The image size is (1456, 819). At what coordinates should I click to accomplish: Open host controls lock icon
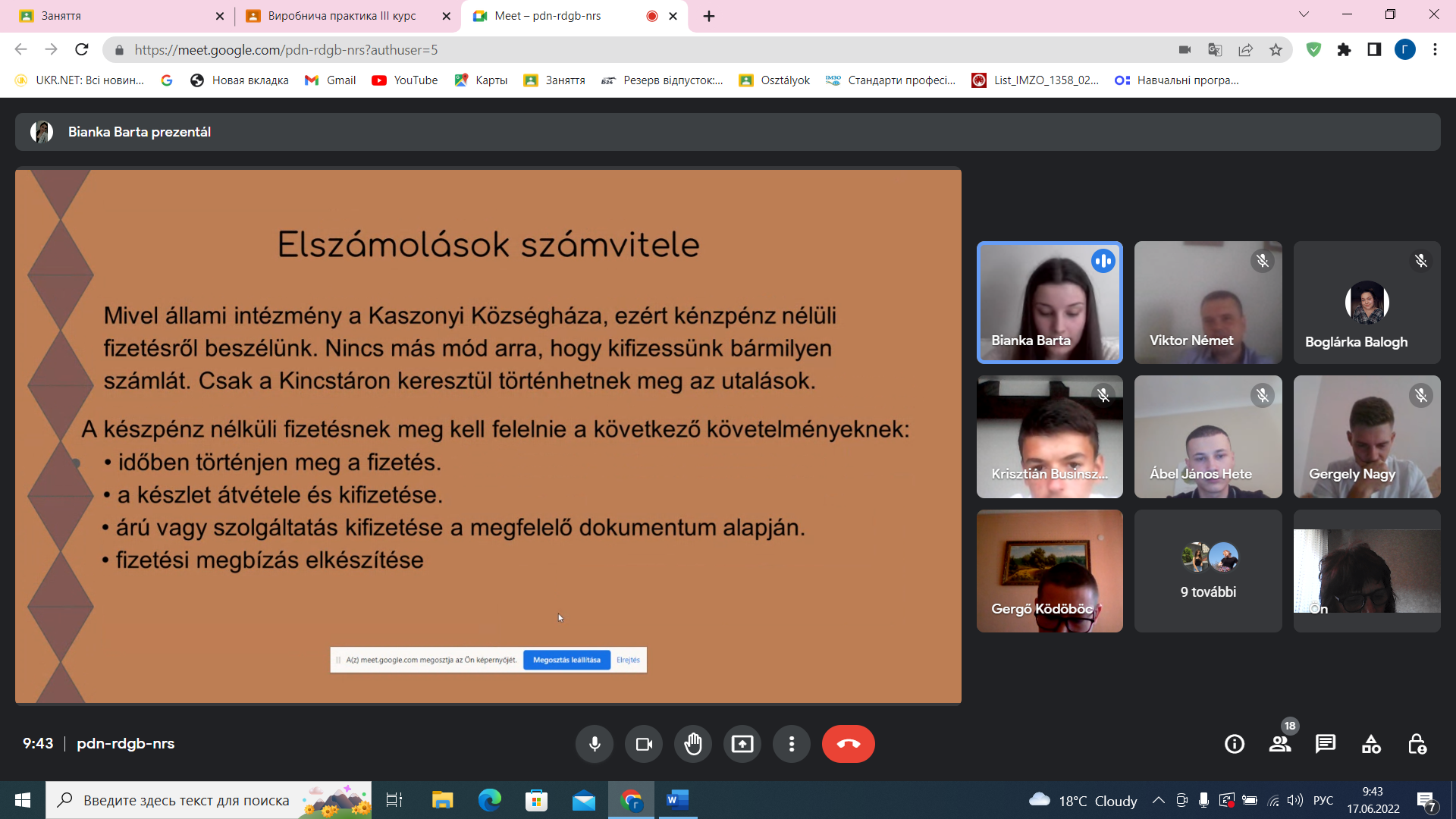click(1417, 744)
